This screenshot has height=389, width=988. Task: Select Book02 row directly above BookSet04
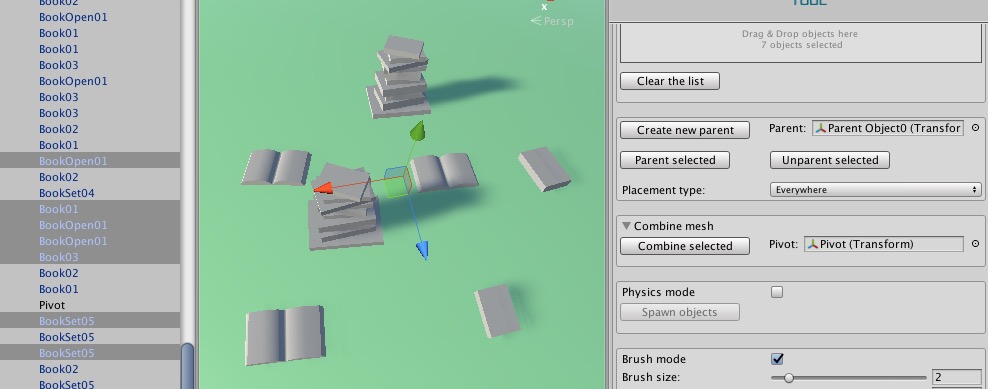pyautogui.click(x=90, y=177)
